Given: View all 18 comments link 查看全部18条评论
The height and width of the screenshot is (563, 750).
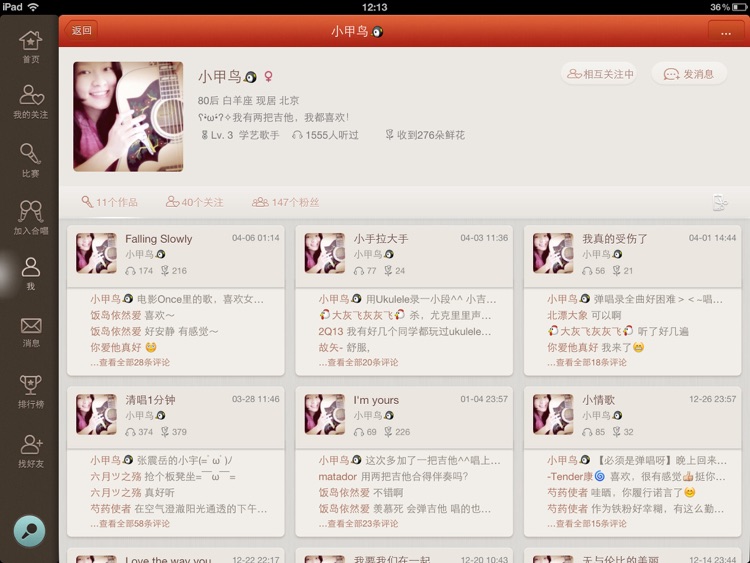Looking at the screenshot, I should pos(587,363).
